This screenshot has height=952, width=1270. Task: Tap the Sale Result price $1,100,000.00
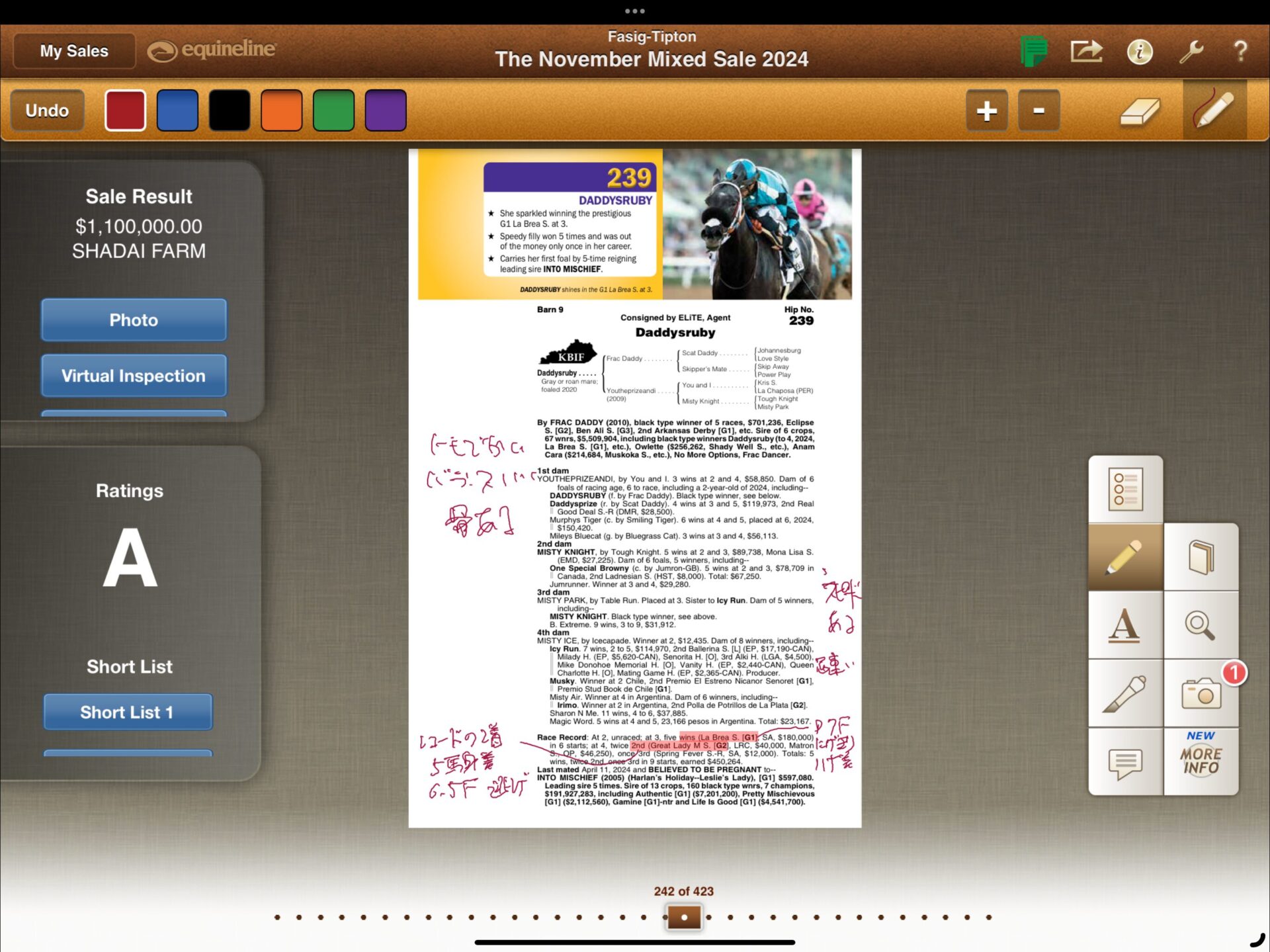[x=139, y=226]
